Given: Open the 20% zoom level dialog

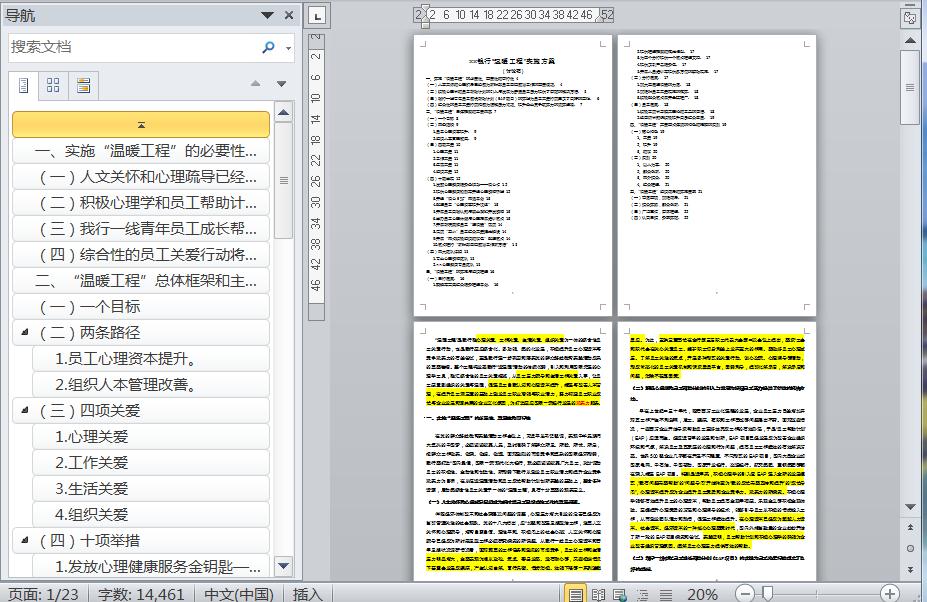Looking at the screenshot, I should click(702, 594).
